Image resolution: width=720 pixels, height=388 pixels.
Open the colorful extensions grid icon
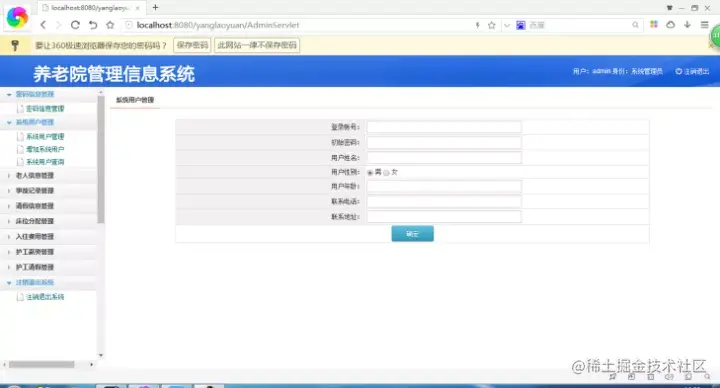pyautogui.click(x=654, y=24)
